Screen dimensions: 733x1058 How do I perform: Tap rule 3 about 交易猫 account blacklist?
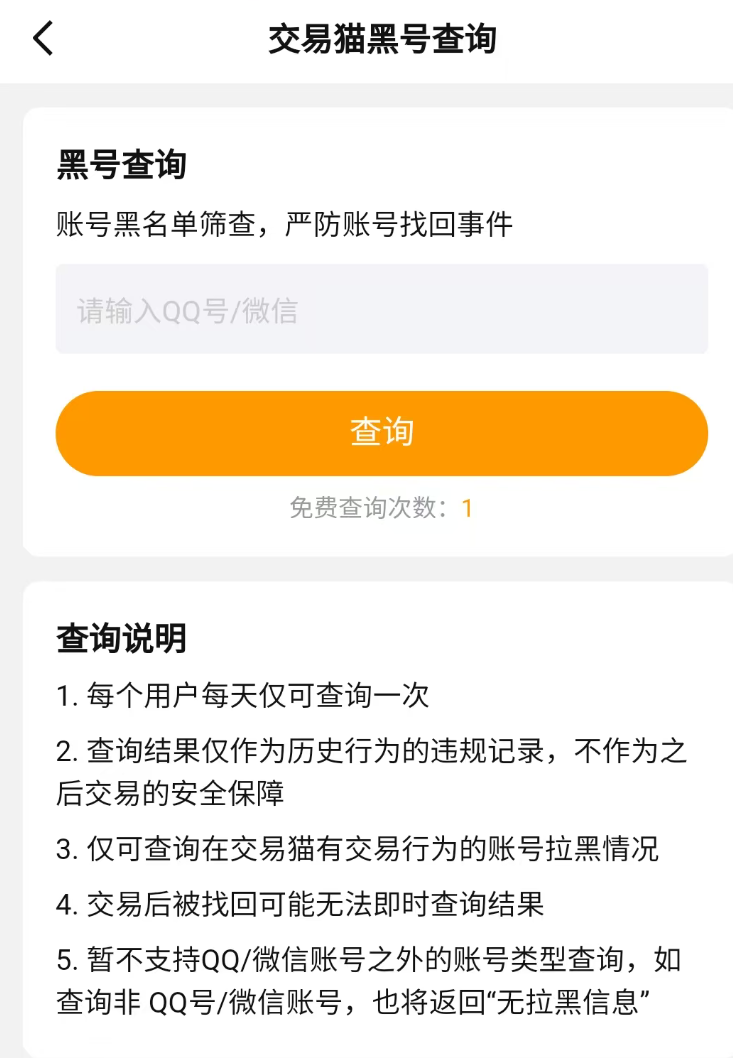coord(357,850)
